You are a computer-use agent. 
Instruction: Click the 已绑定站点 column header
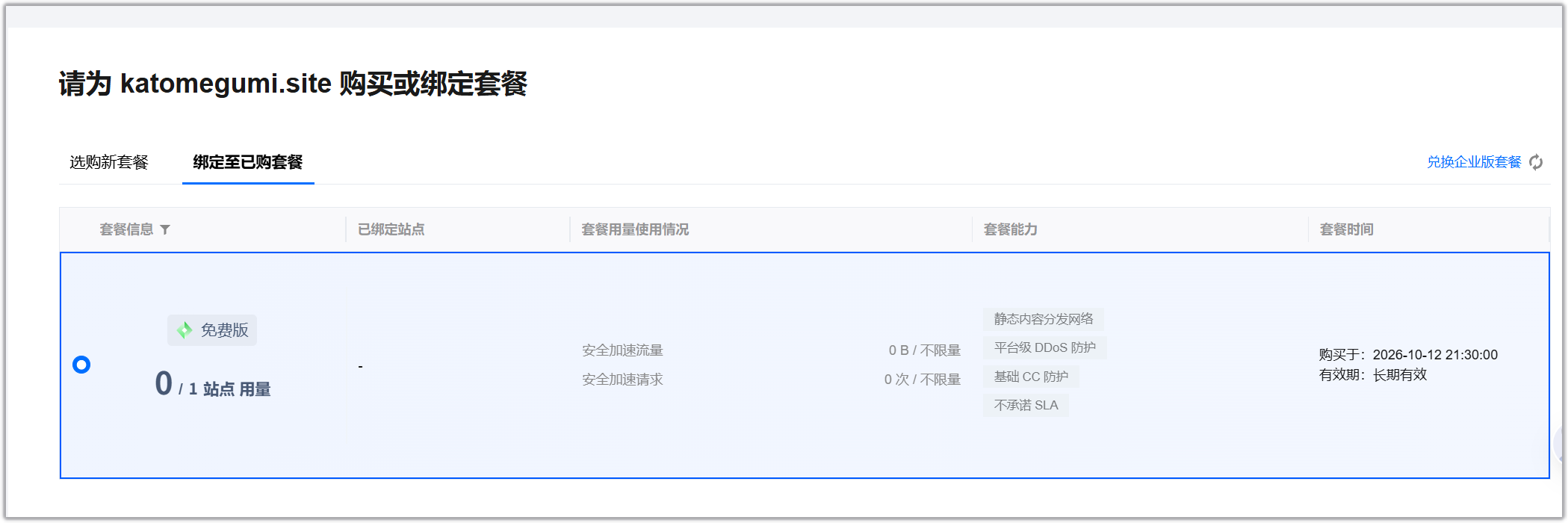click(391, 229)
